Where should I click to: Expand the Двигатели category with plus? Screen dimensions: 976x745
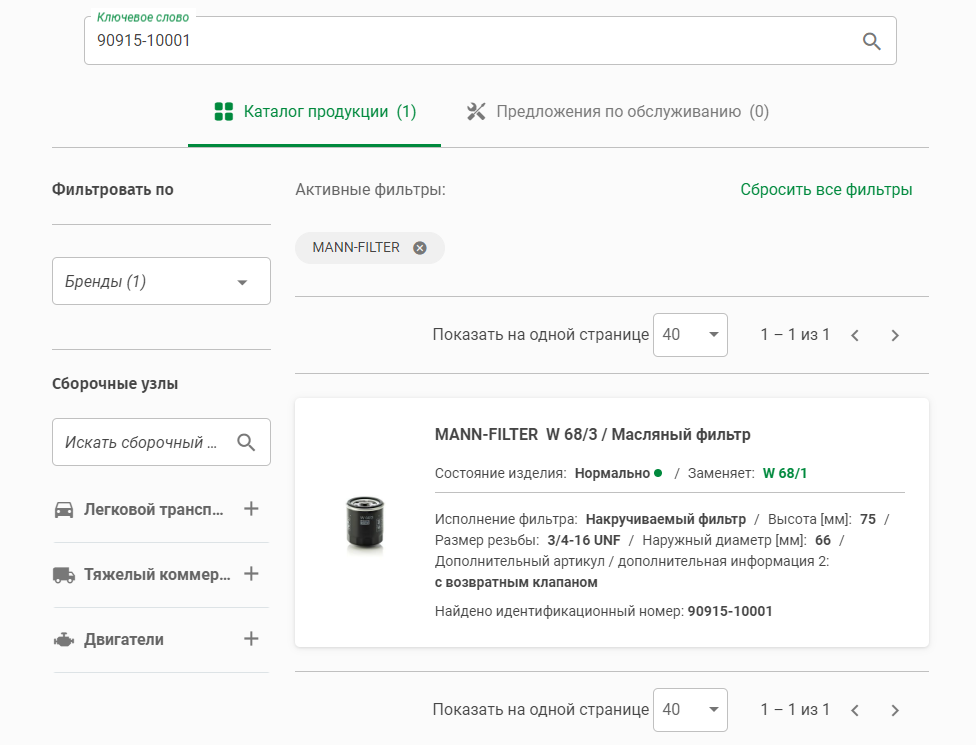point(251,639)
